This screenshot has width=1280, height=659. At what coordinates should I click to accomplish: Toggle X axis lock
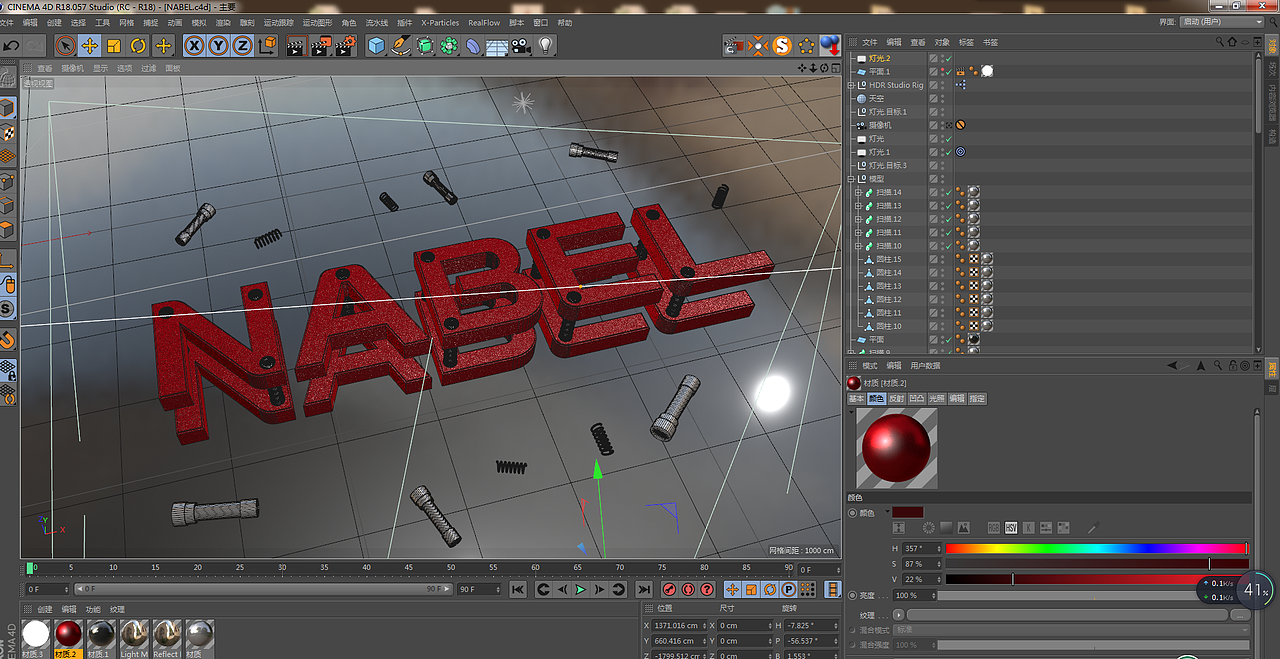pyautogui.click(x=193, y=45)
